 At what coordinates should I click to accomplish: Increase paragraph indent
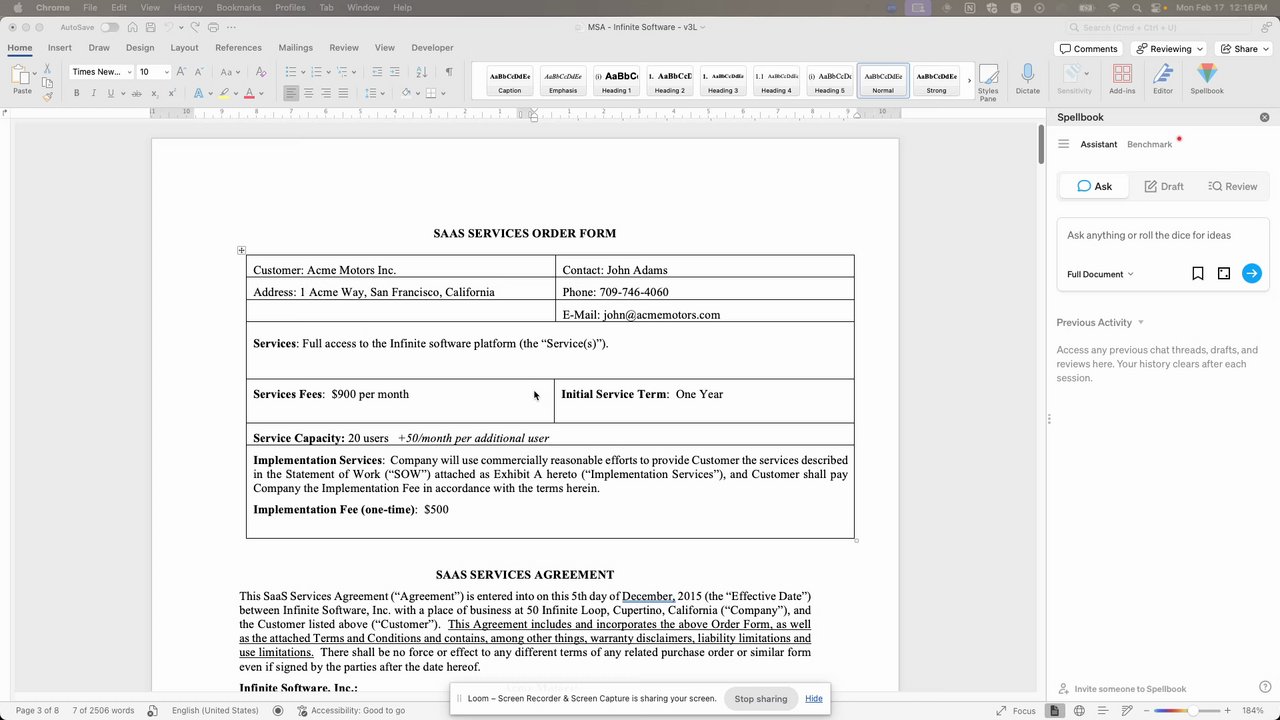click(x=395, y=72)
